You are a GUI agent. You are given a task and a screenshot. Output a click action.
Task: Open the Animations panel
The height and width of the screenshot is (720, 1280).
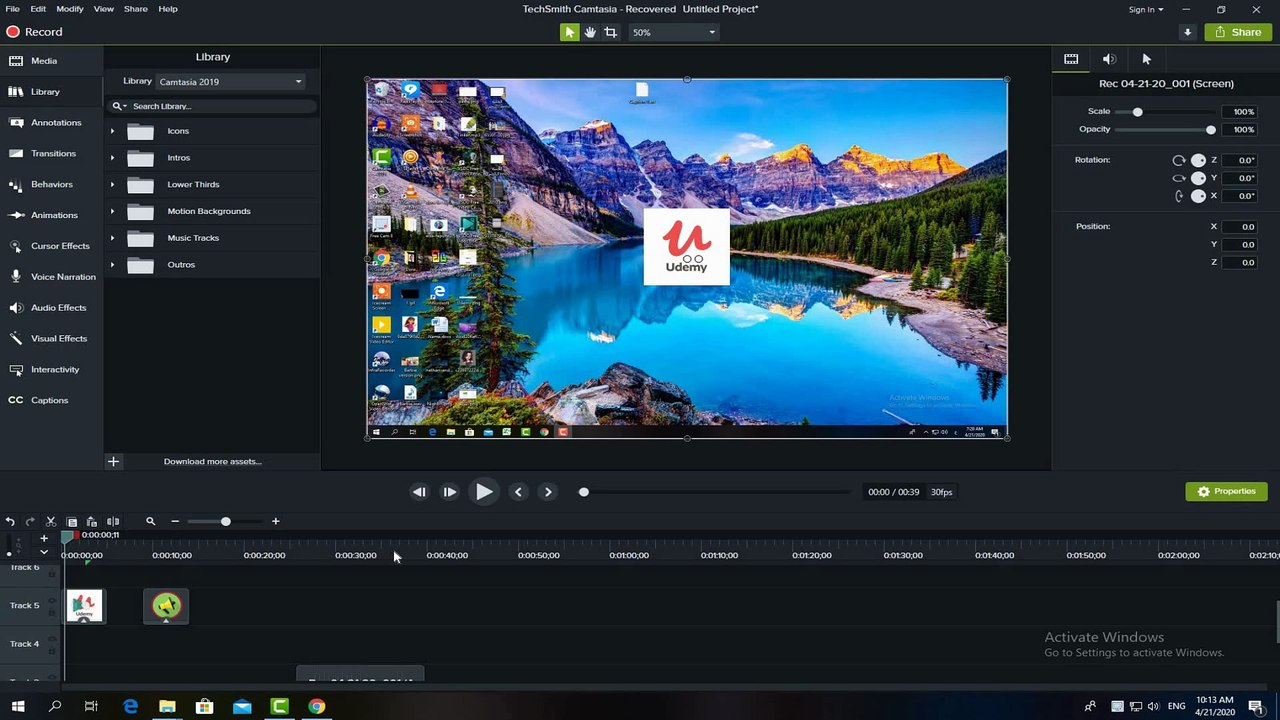pos(52,215)
